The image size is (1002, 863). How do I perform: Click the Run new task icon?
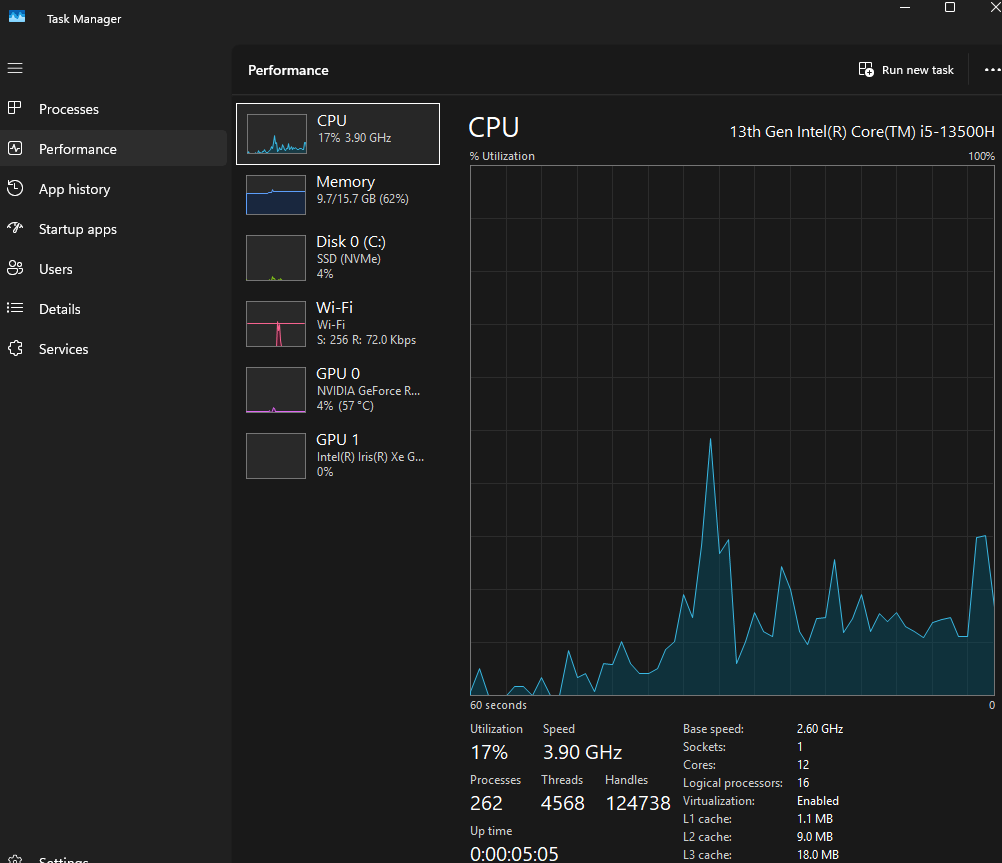click(866, 69)
